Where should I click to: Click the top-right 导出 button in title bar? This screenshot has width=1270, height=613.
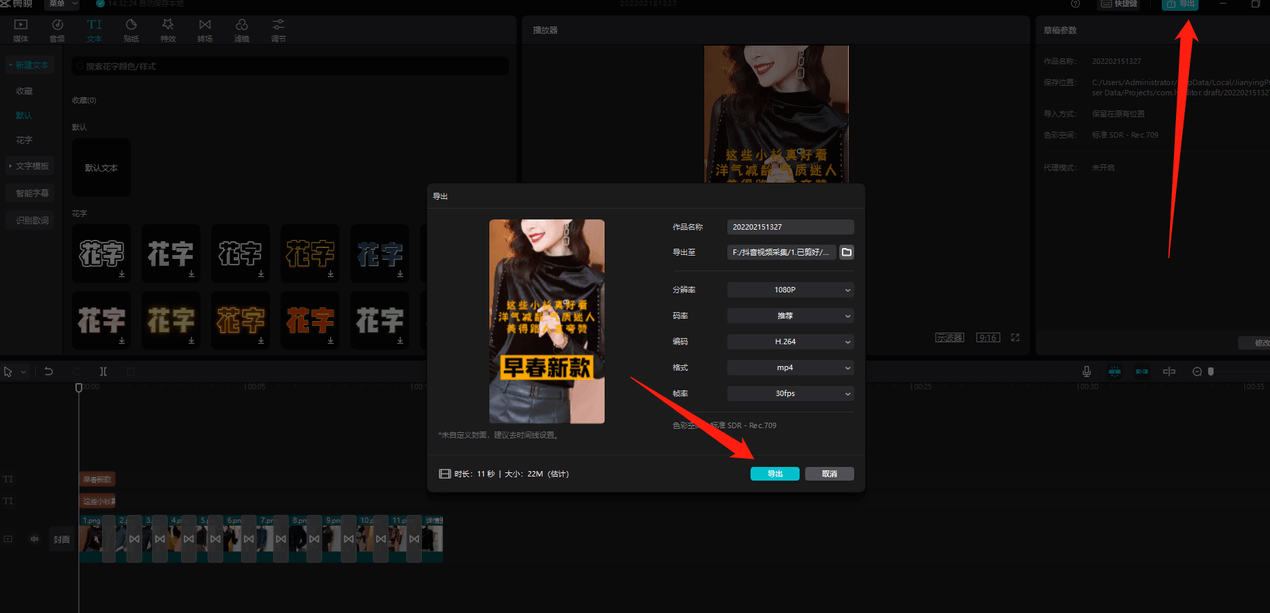1180,4
